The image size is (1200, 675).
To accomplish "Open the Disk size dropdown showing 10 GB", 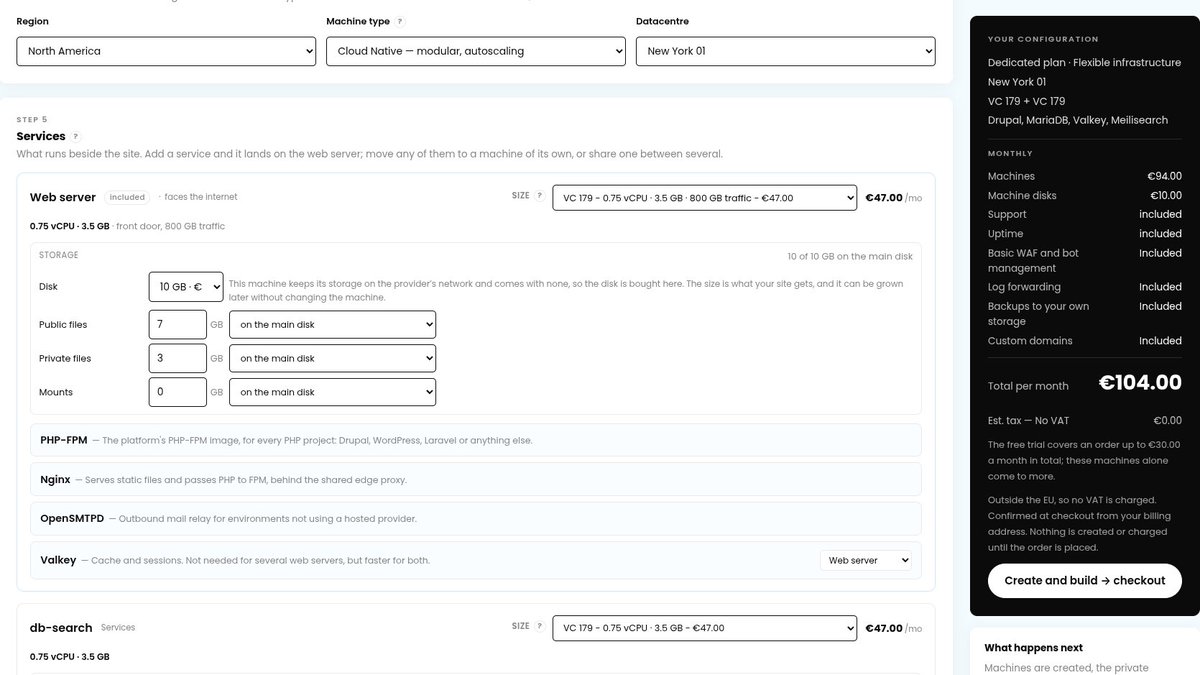I will (x=186, y=287).
